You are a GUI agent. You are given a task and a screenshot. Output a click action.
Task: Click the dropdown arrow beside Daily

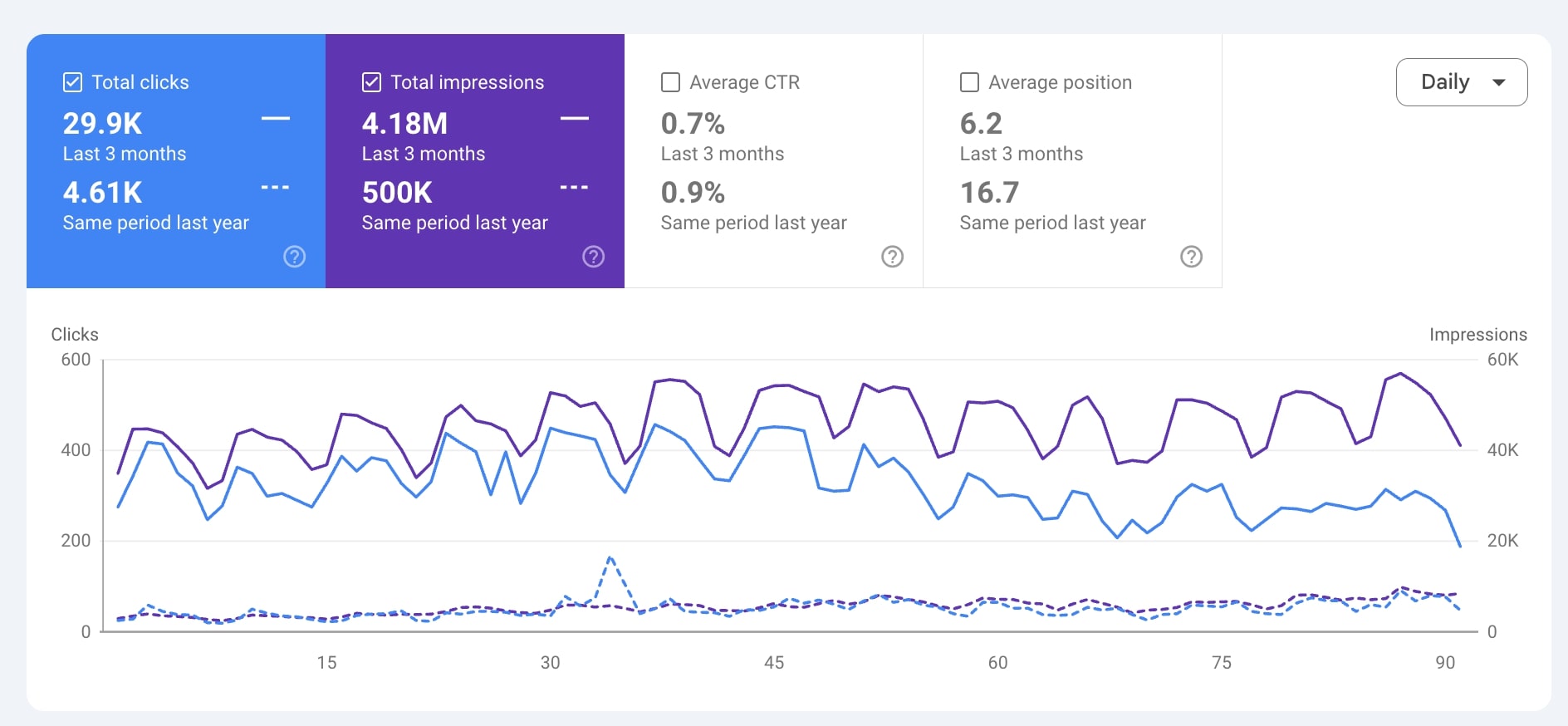click(x=1499, y=82)
